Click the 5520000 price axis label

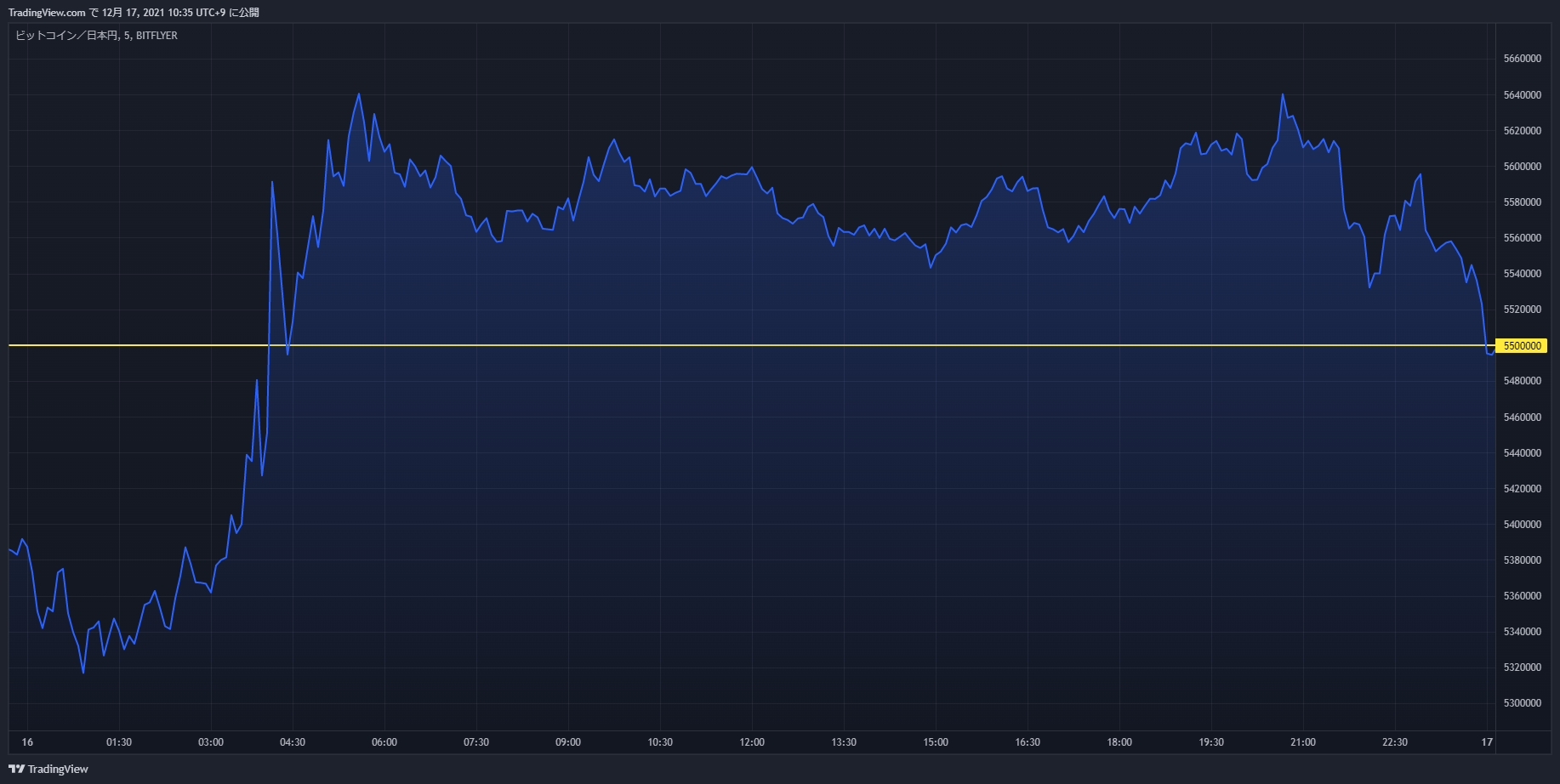click(x=1523, y=309)
